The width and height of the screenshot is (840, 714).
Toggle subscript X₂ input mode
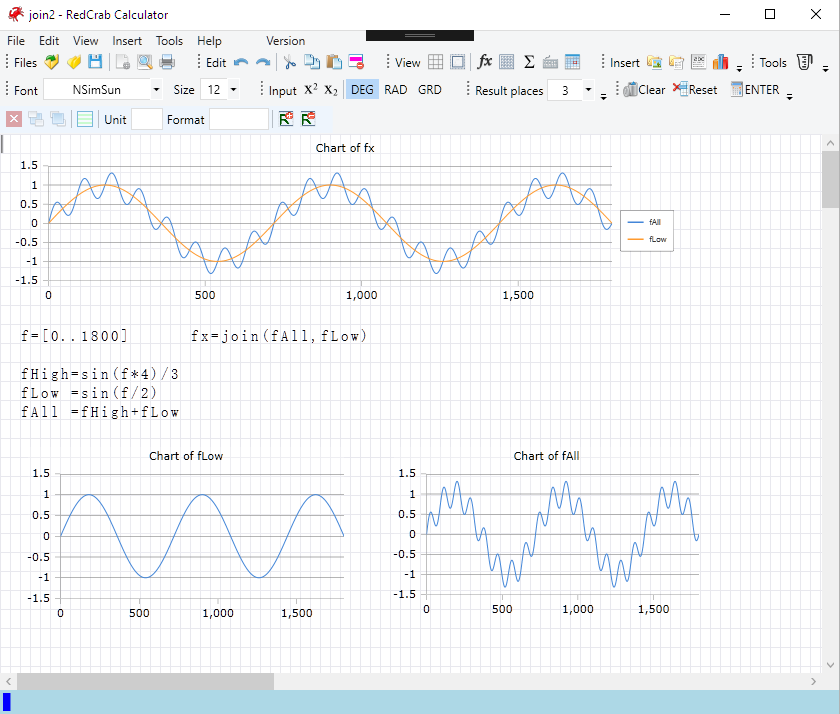[x=331, y=90]
